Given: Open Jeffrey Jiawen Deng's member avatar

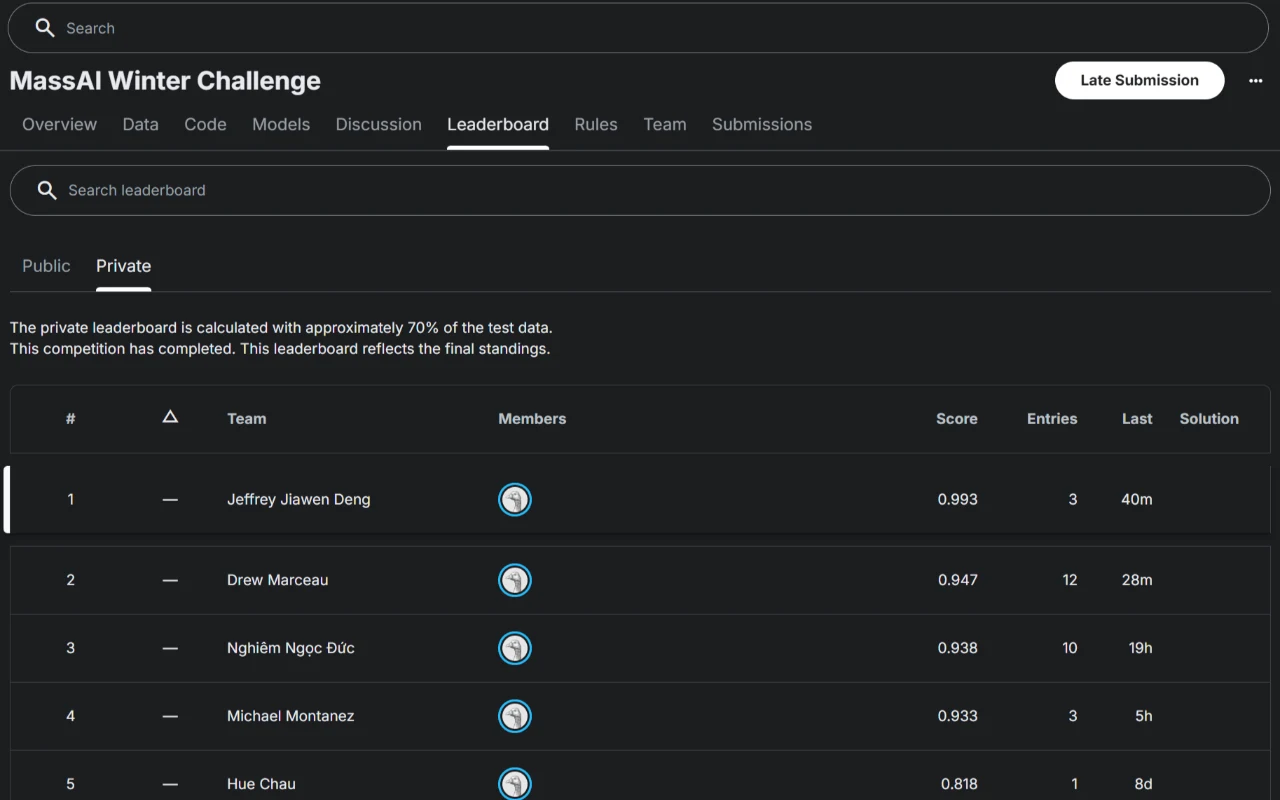Looking at the screenshot, I should tap(515, 499).
